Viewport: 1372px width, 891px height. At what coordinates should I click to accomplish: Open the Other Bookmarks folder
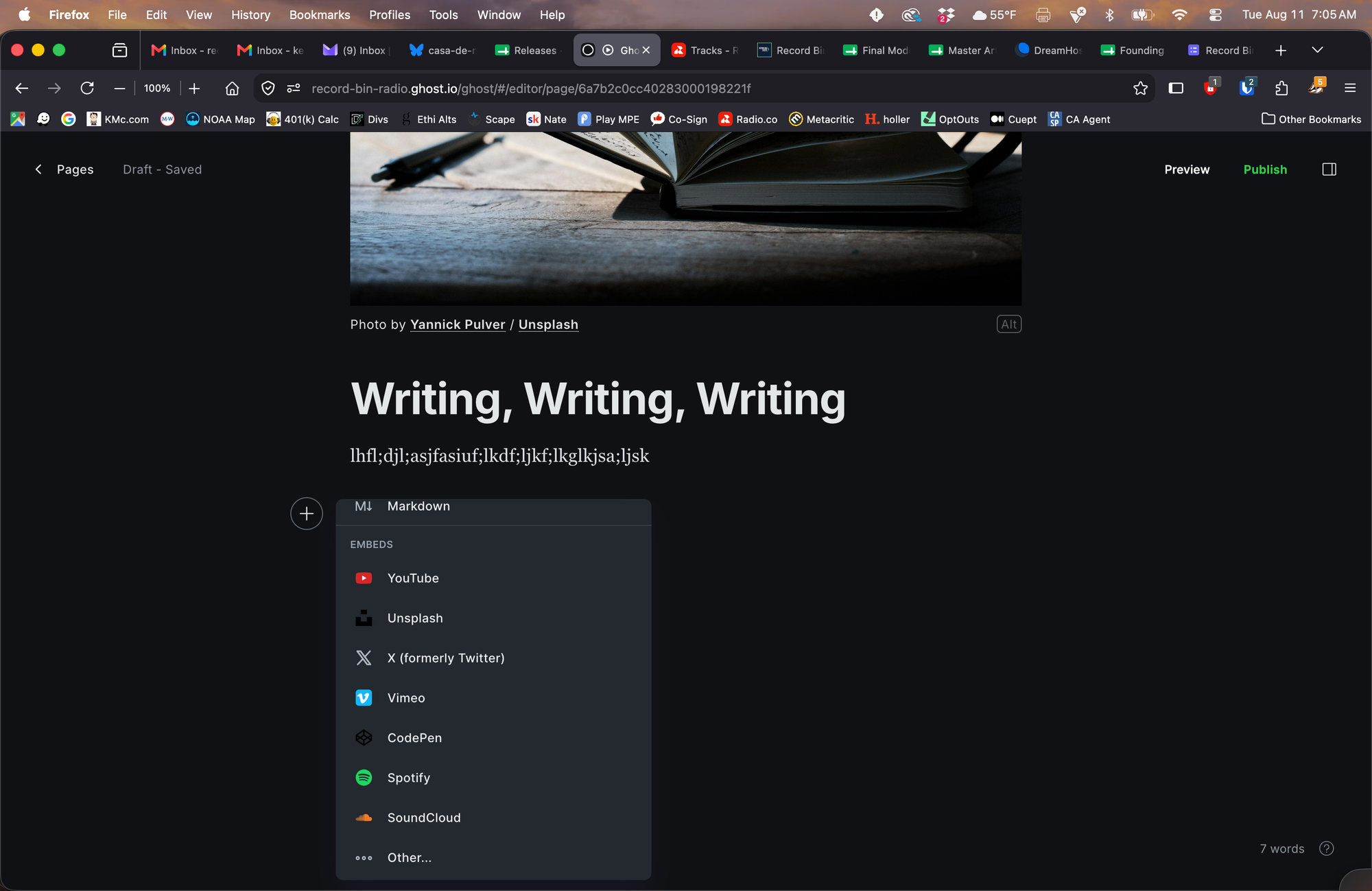[x=1311, y=119]
